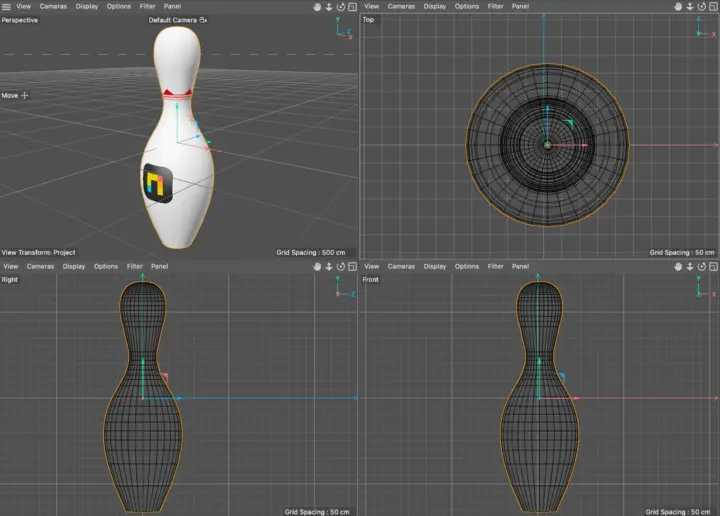Click the Right viewport label
The height and width of the screenshot is (516, 720).
tap(10, 280)
